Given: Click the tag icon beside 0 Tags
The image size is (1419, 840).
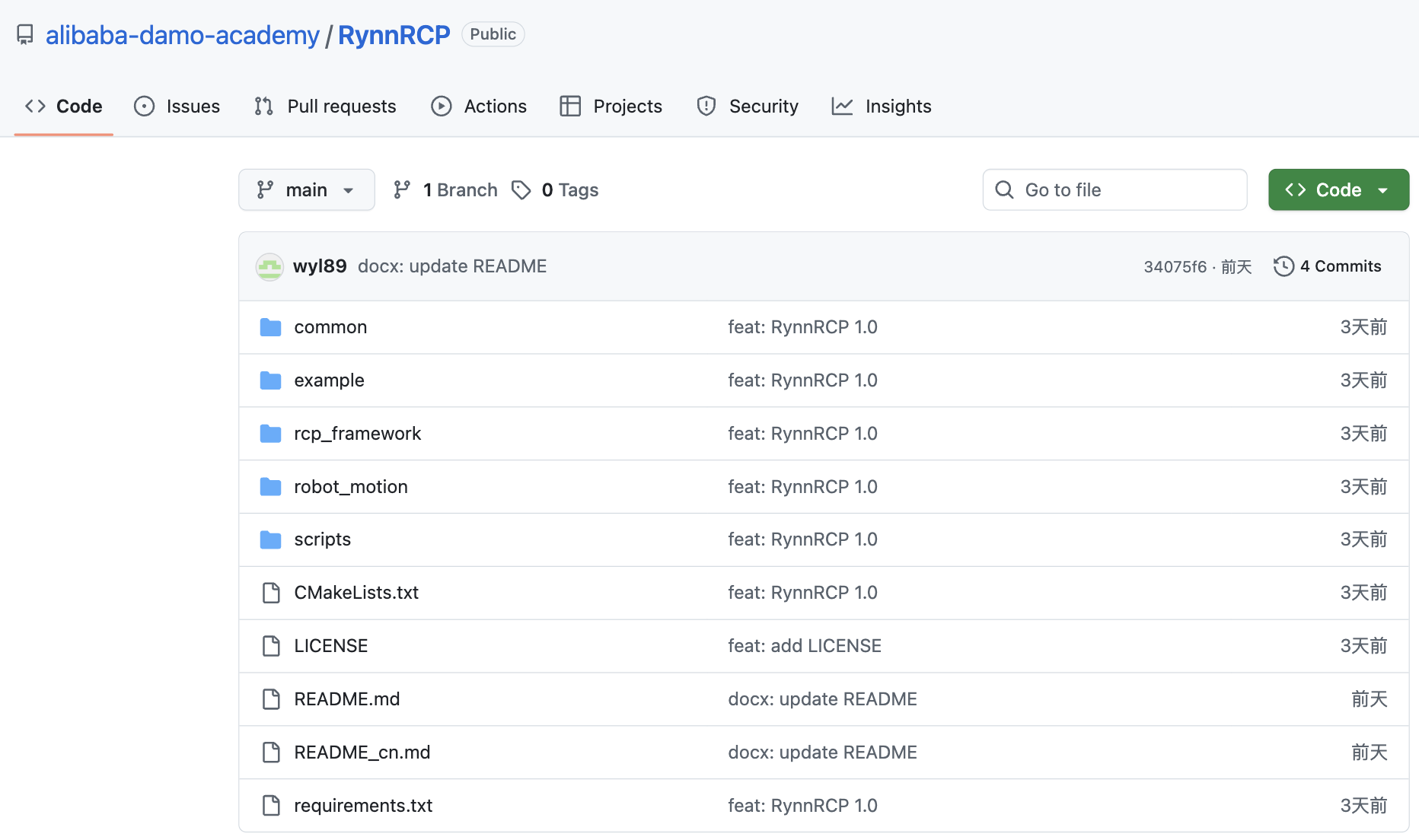Looking at the screenshot, I should point(521,190).
